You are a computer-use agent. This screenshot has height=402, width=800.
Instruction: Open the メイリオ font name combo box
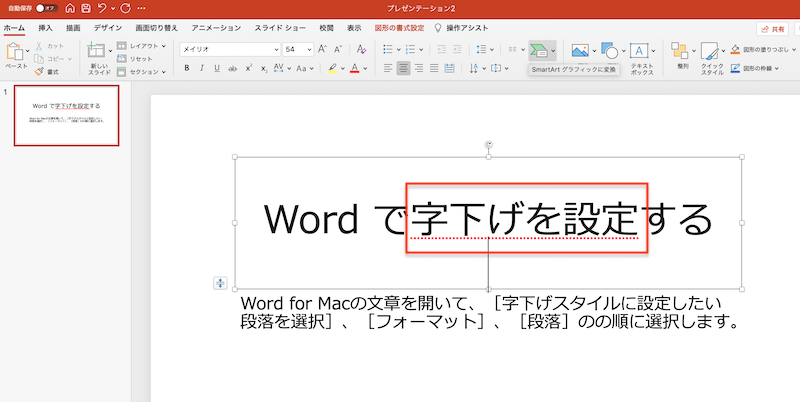coord(230,49)
